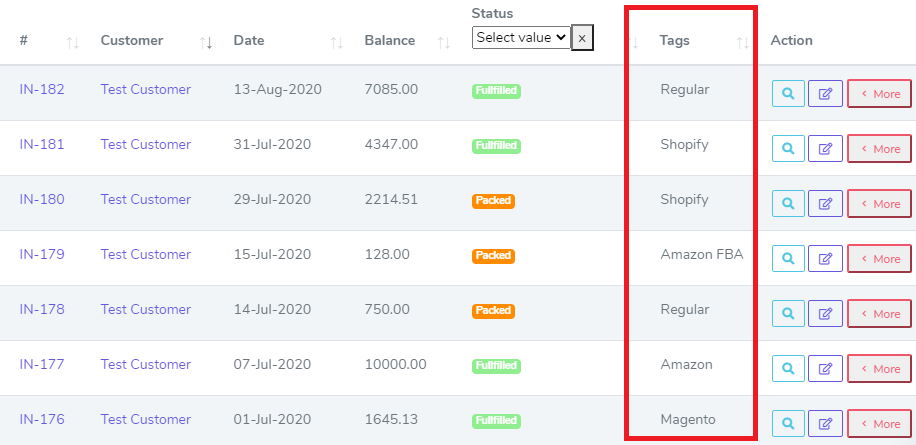Open the Status Select value dropdown

coord(521,37)
